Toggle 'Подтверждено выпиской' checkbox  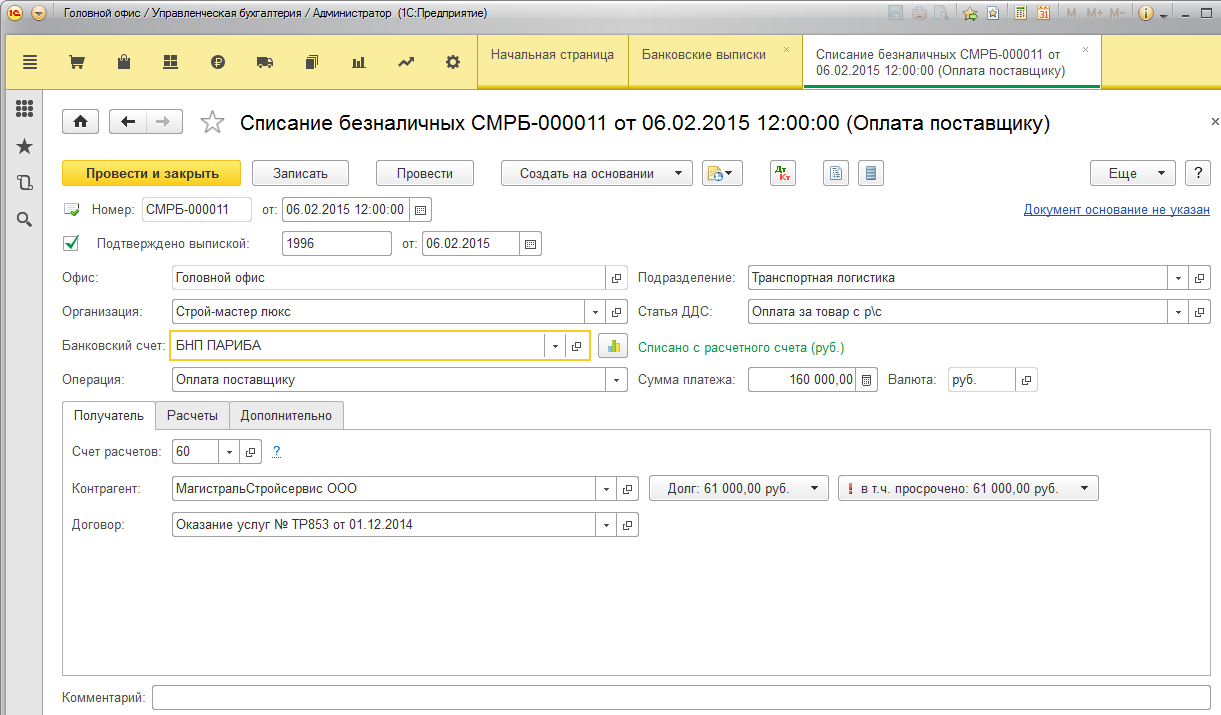[71, 242]
